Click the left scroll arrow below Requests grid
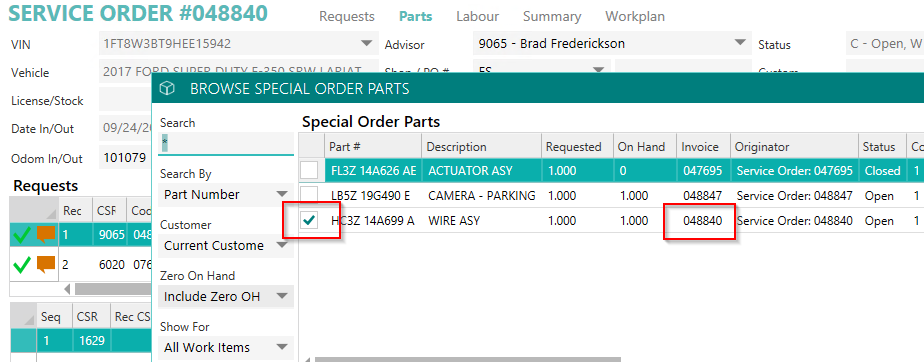924x362 pixels. click(68, 289)
